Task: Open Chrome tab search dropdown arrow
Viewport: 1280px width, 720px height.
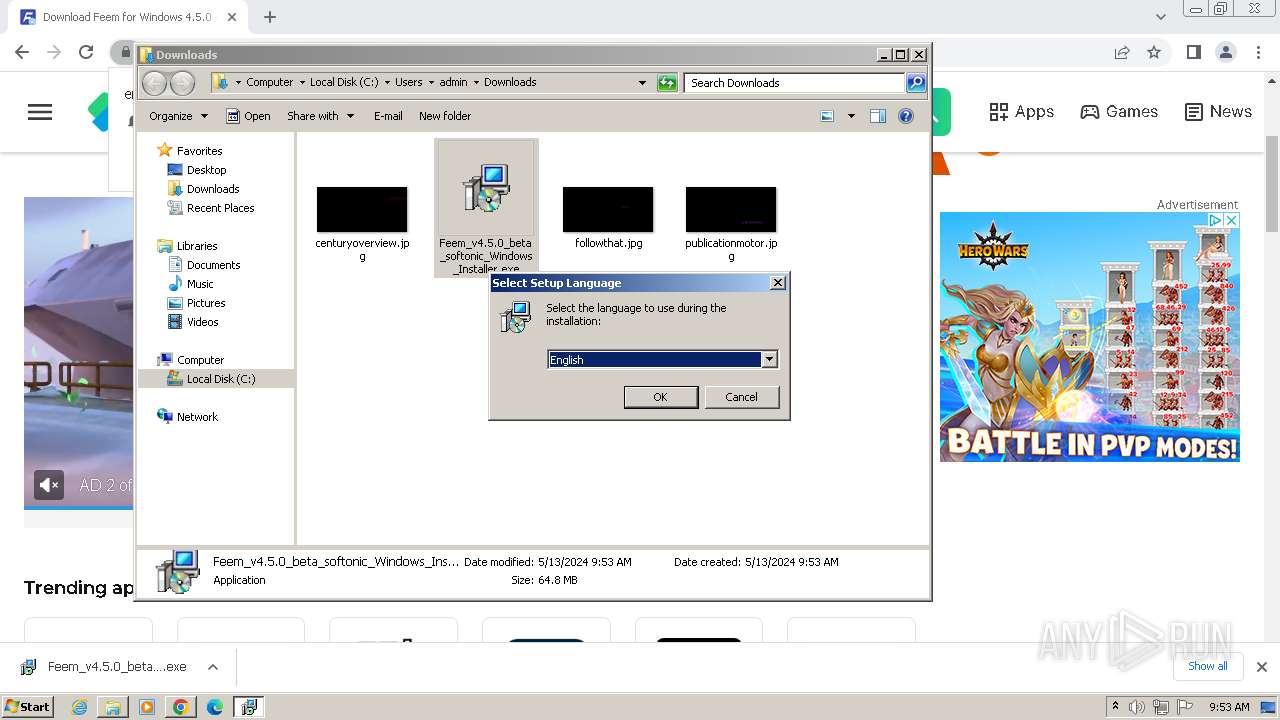Action: [x=1161, y=17]
